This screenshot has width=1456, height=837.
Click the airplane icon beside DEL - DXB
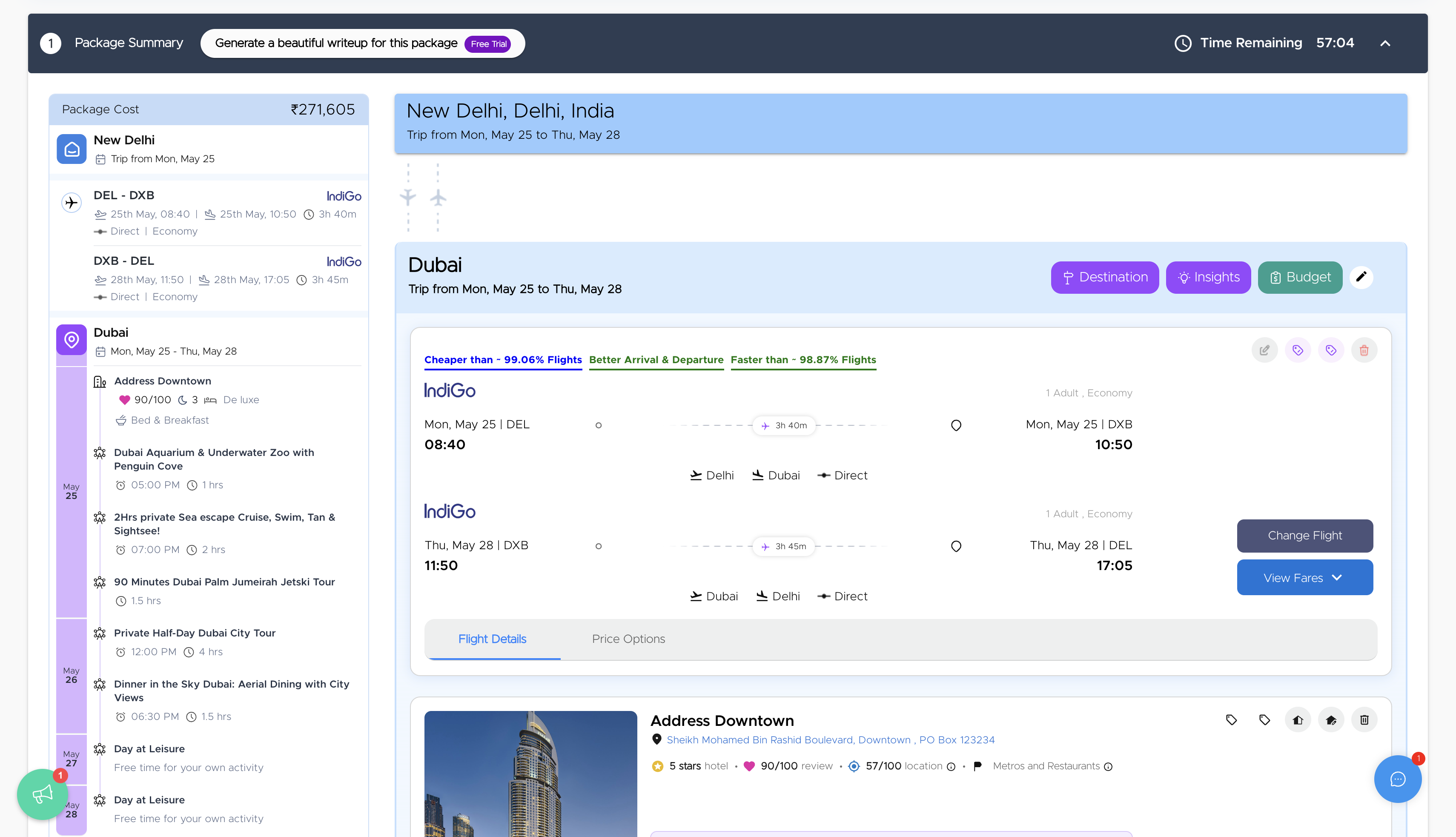[x=71, y=202]
